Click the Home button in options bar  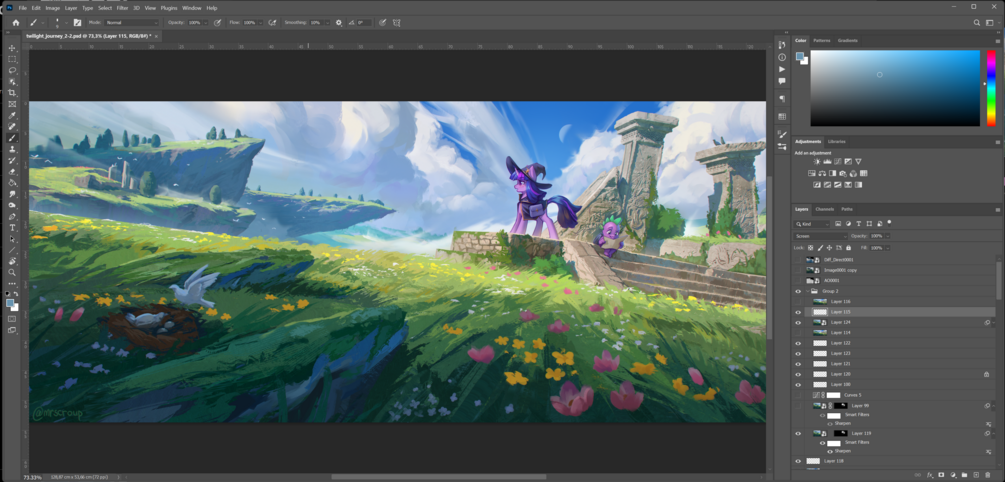(16, 22)
